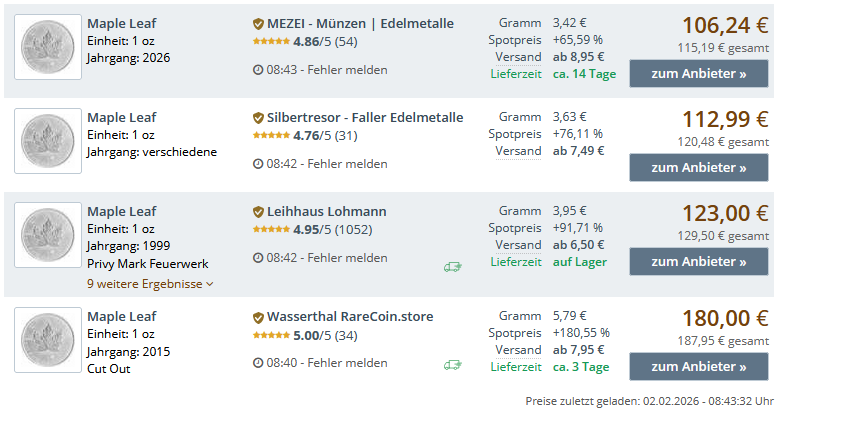Report an error for the Leihhaus Lohmann listing
841x425 pixels.
point(347,258)
